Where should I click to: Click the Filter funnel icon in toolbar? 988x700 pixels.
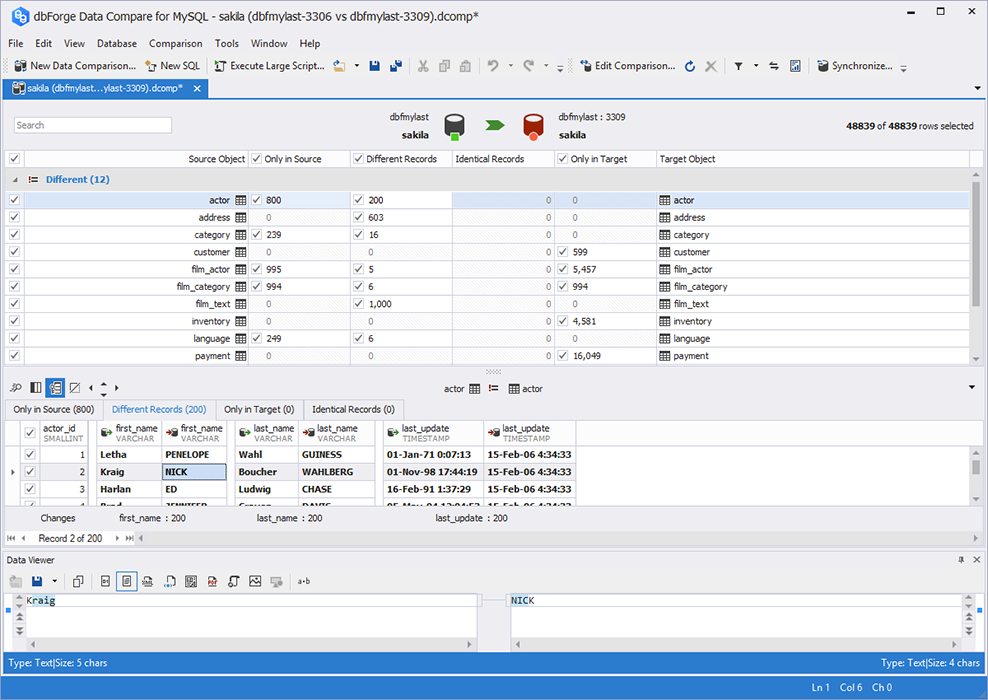pyautogui.click(x=738, y=66)
